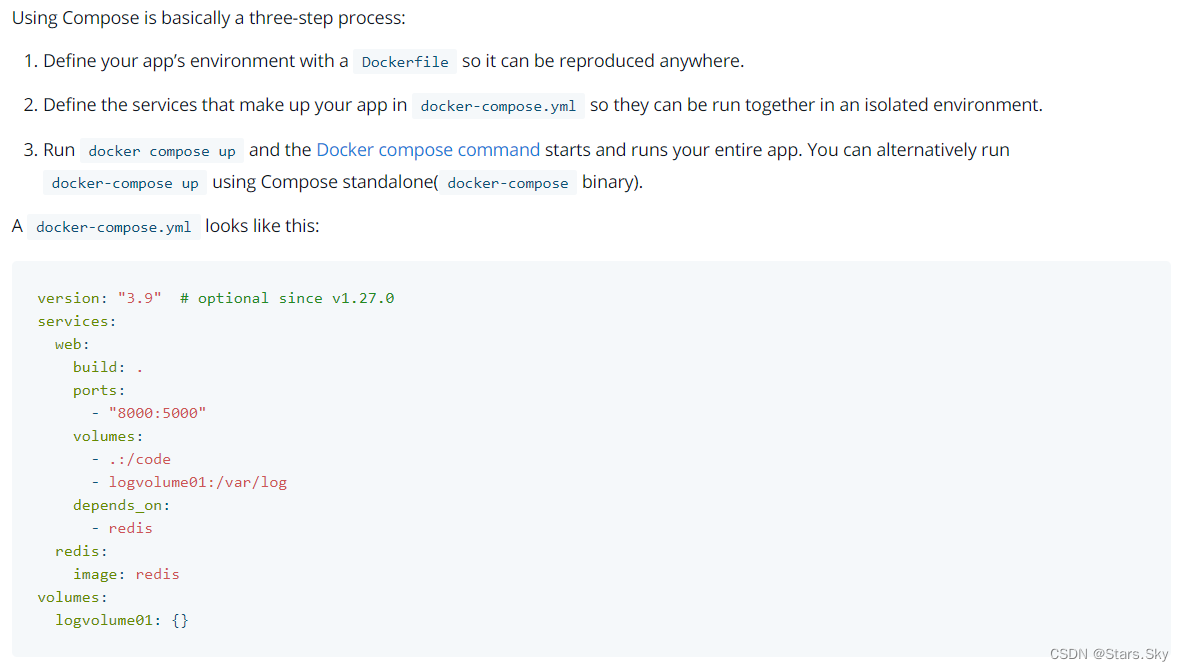The width and height of the screenshot is (1184, 671).
Task: Select the web: service entry
Action: tap(70, 343)
